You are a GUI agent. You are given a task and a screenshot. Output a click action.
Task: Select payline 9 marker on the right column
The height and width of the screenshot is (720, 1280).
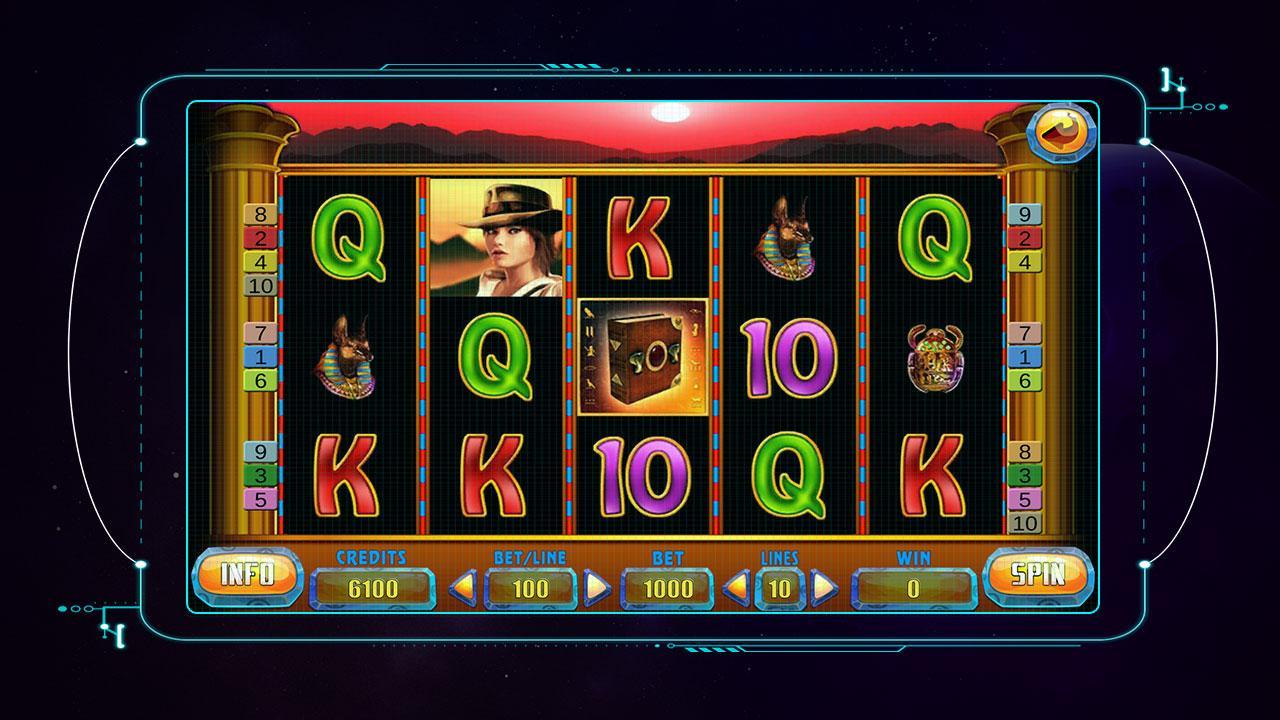pos(1024,214)
